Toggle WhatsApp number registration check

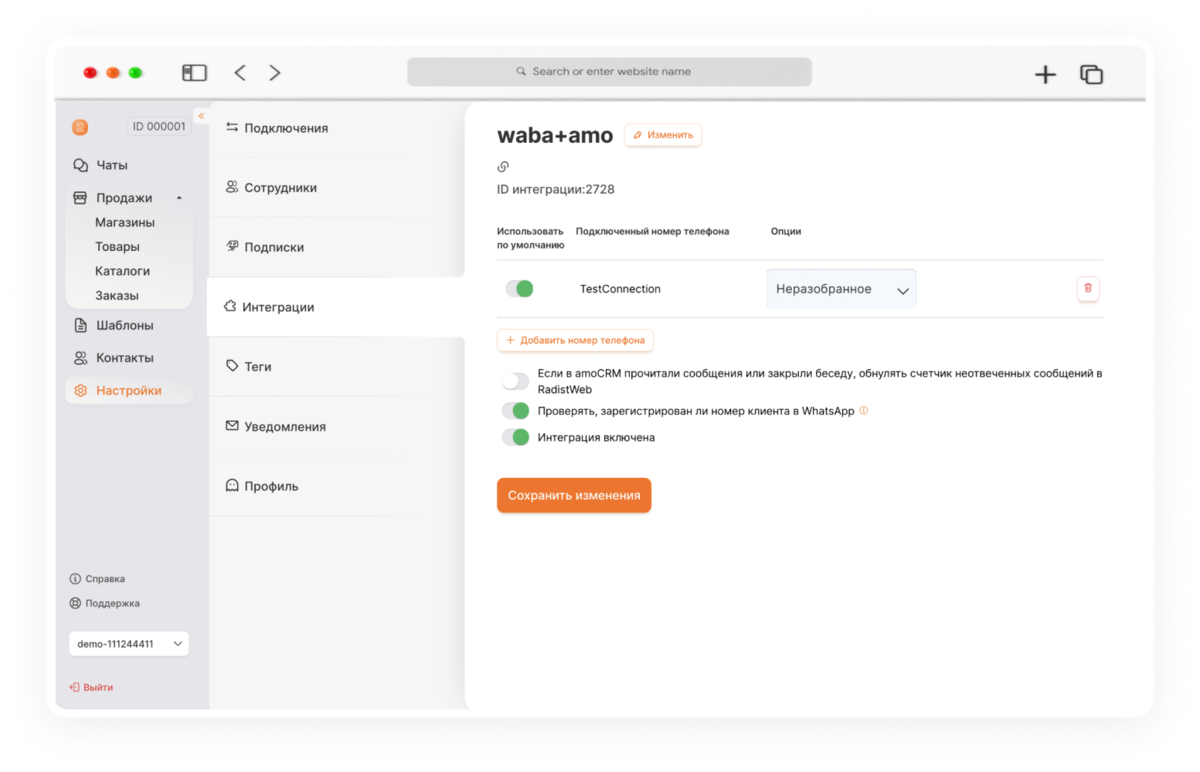[x=515, y=411]
